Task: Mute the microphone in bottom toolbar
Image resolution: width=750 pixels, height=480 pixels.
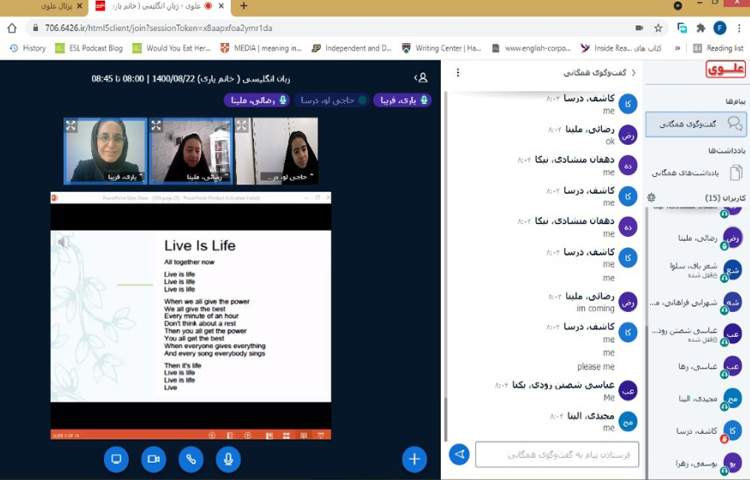Action: click(x=229, y=459)
